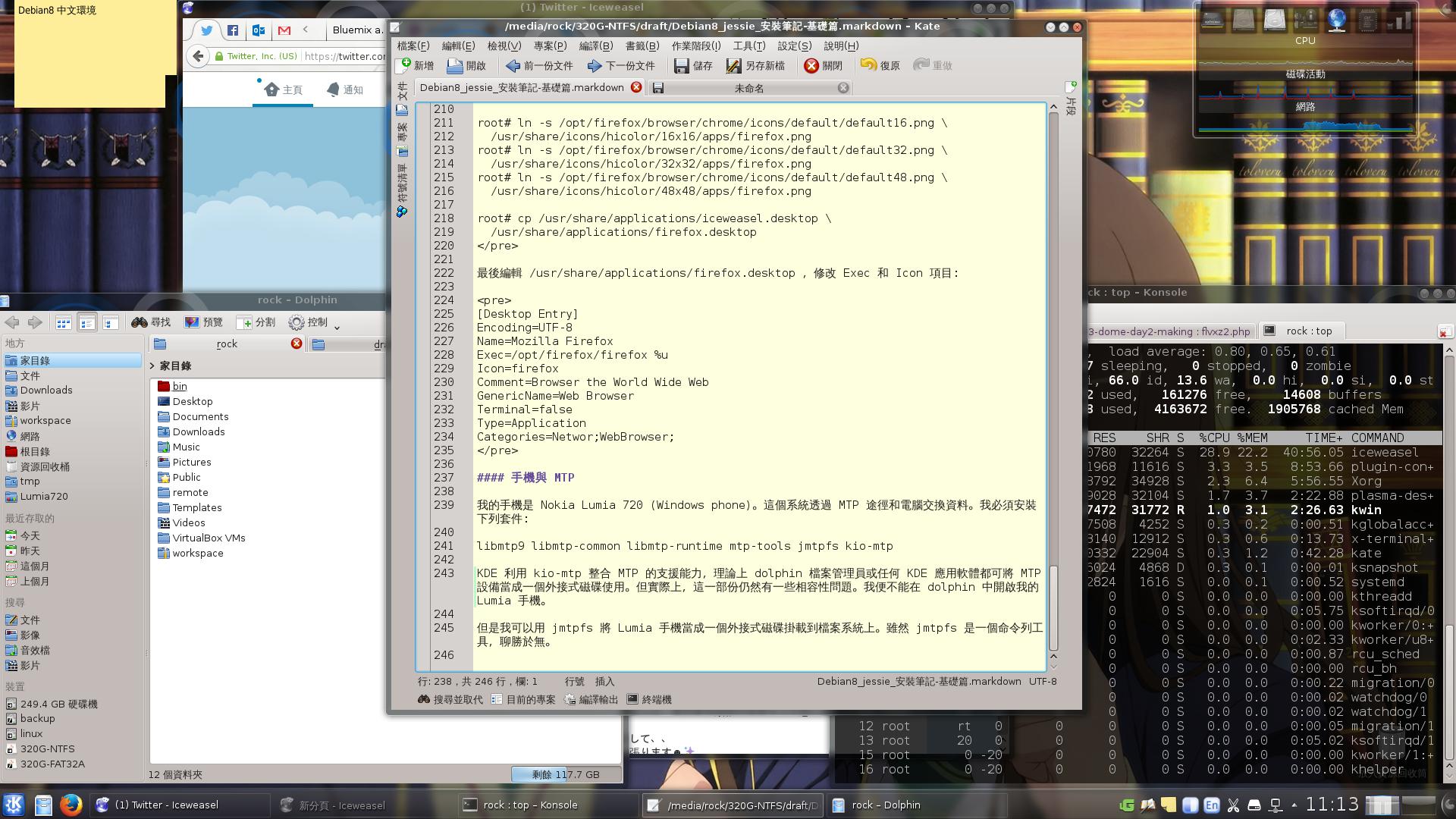Switch Dolphin to icons view mode
This screenshot has width=1456, height=819.
point(64,322)
